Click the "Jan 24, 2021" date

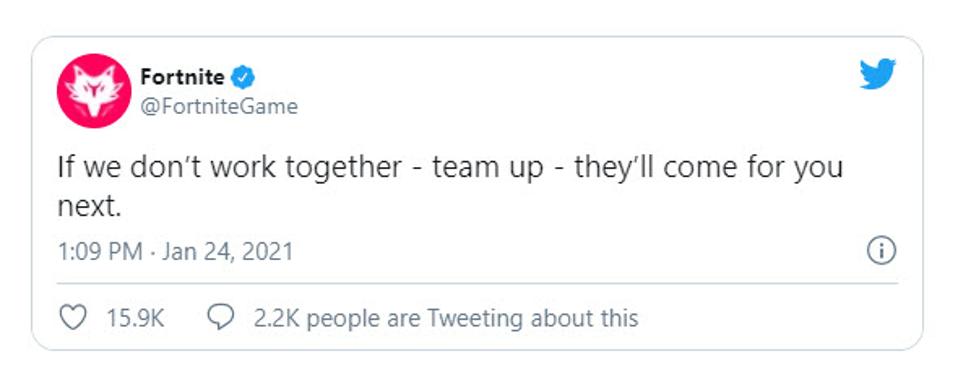tap(227, 252)
